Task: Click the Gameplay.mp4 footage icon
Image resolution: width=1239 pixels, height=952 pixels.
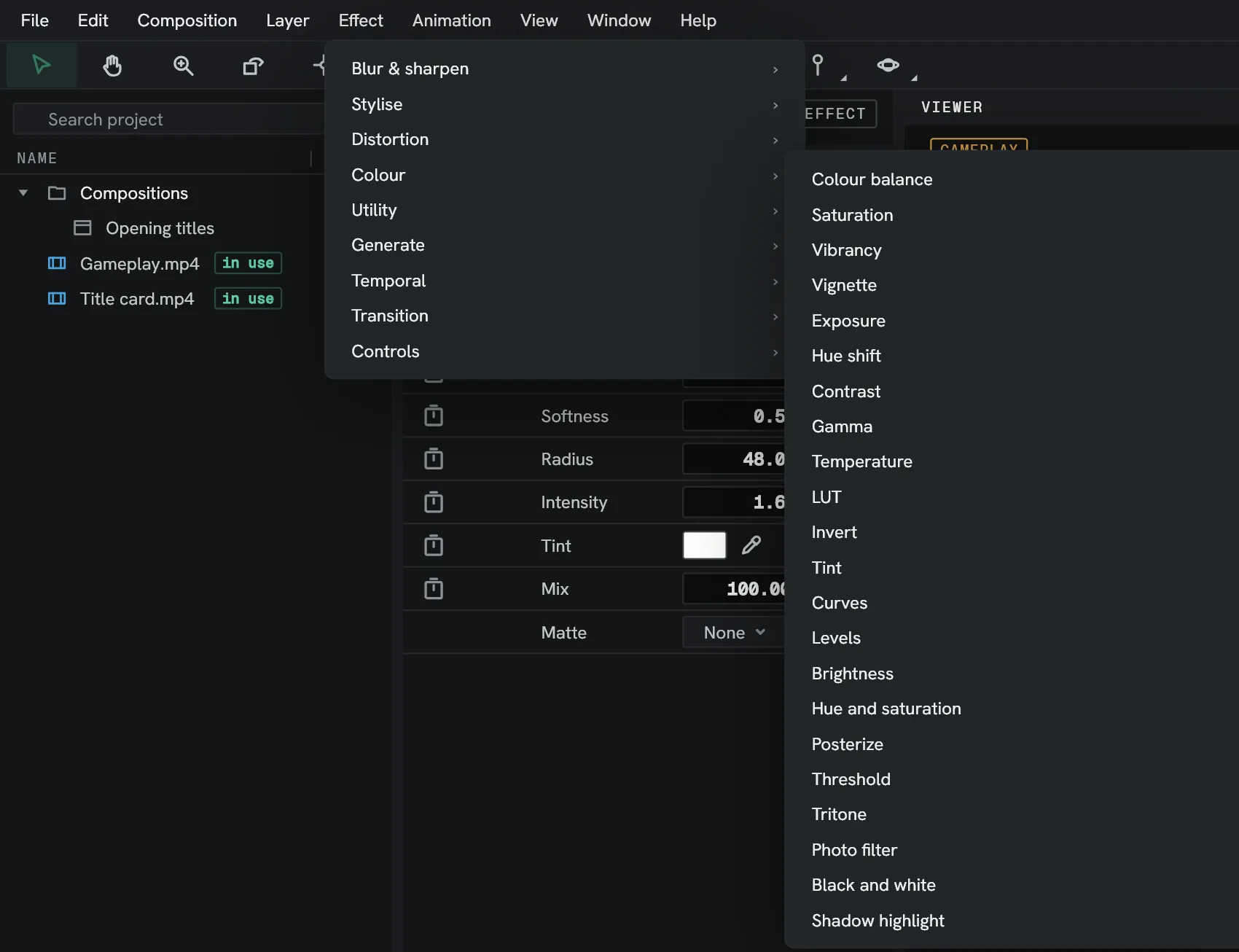Action: point(57,263)
